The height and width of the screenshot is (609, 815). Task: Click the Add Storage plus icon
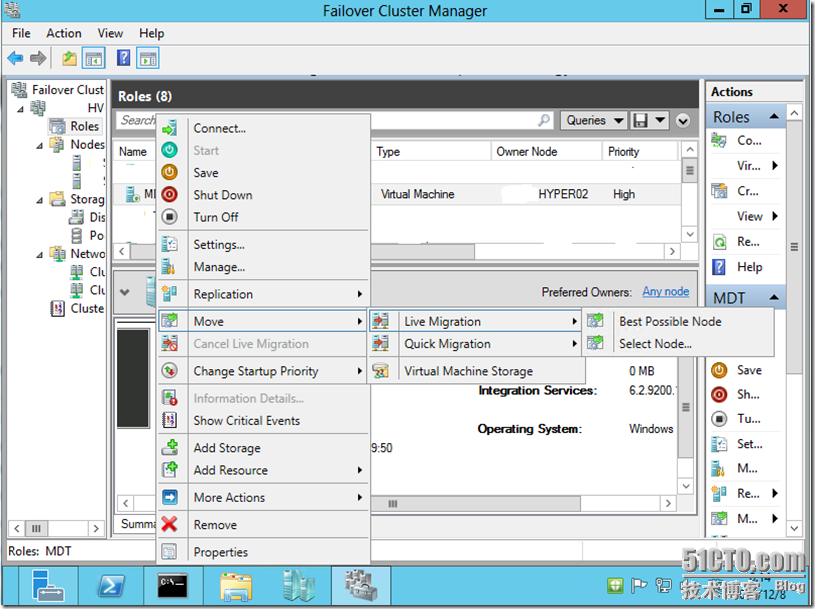(169, 447)
